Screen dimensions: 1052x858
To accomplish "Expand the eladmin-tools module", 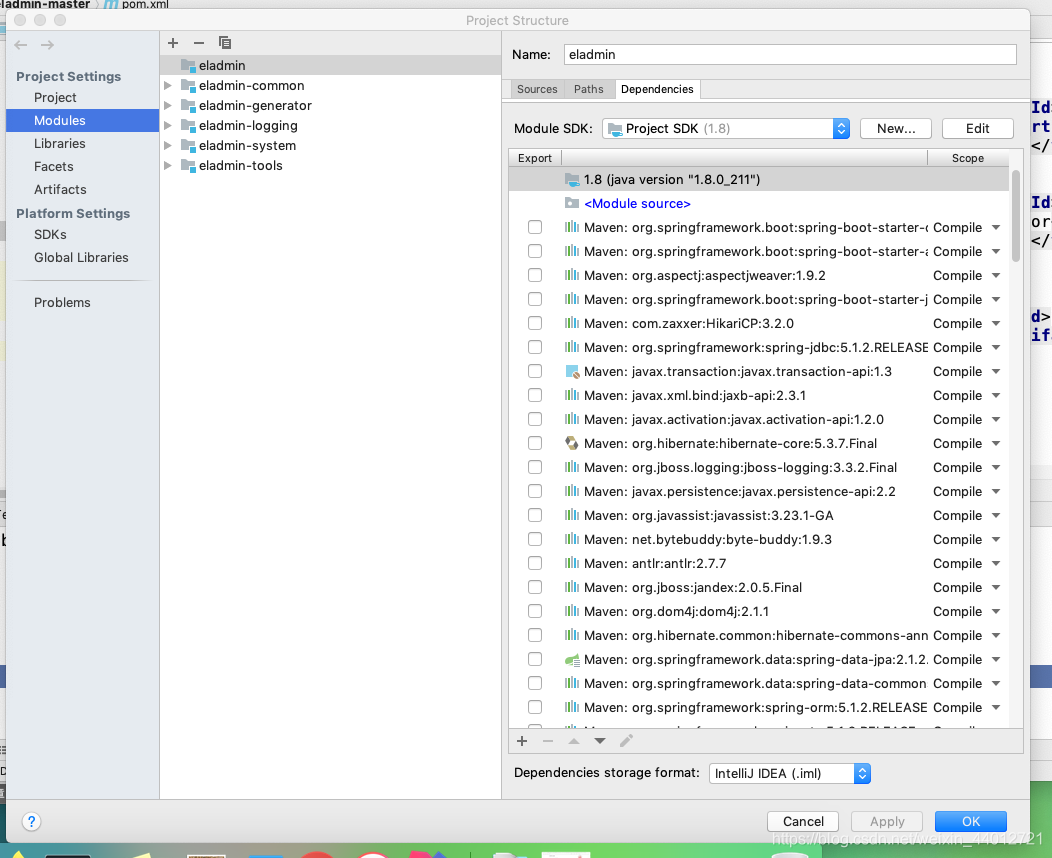I will [x=168, y=165].
